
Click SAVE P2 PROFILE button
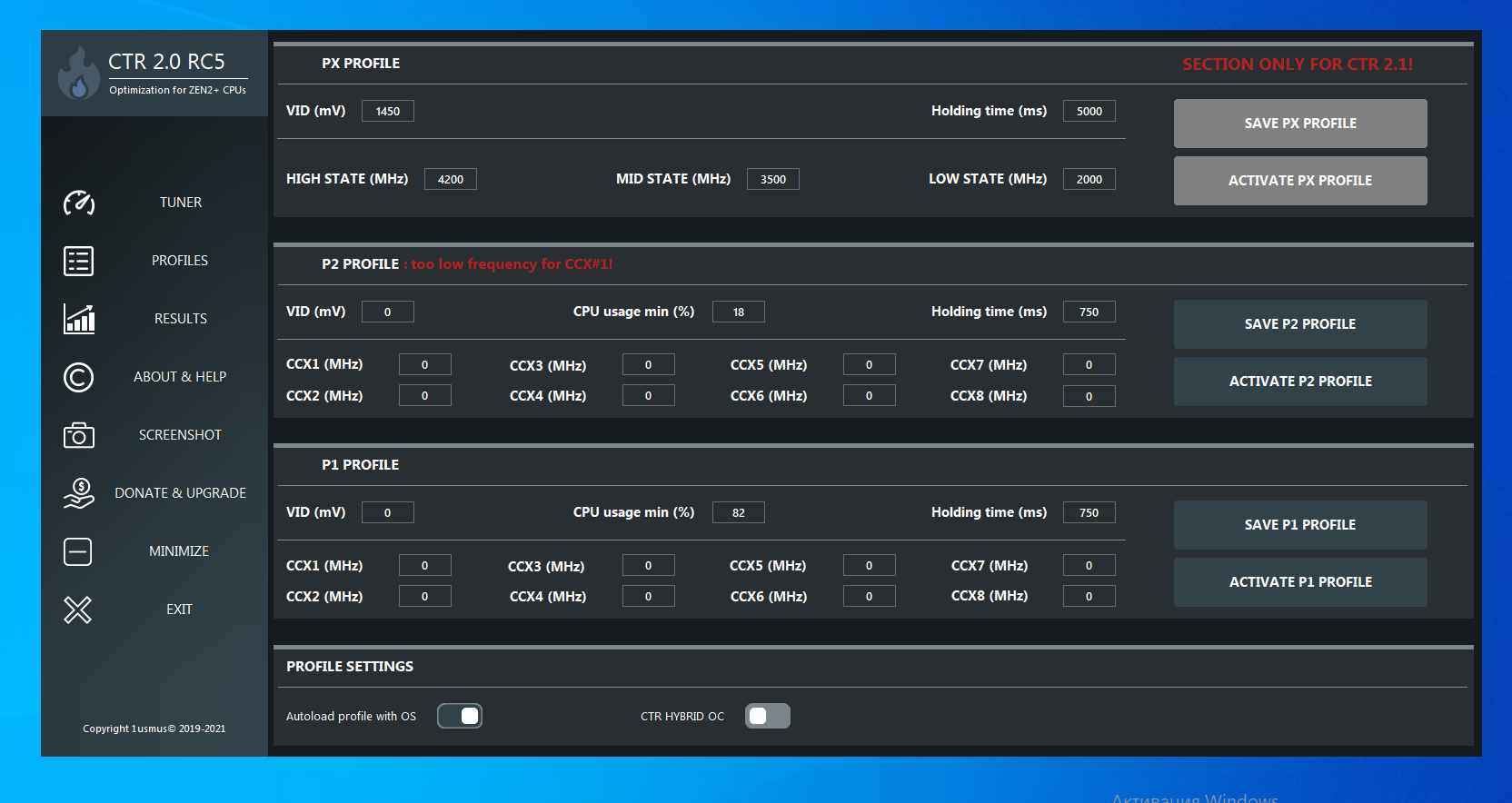pos(1300,324)
